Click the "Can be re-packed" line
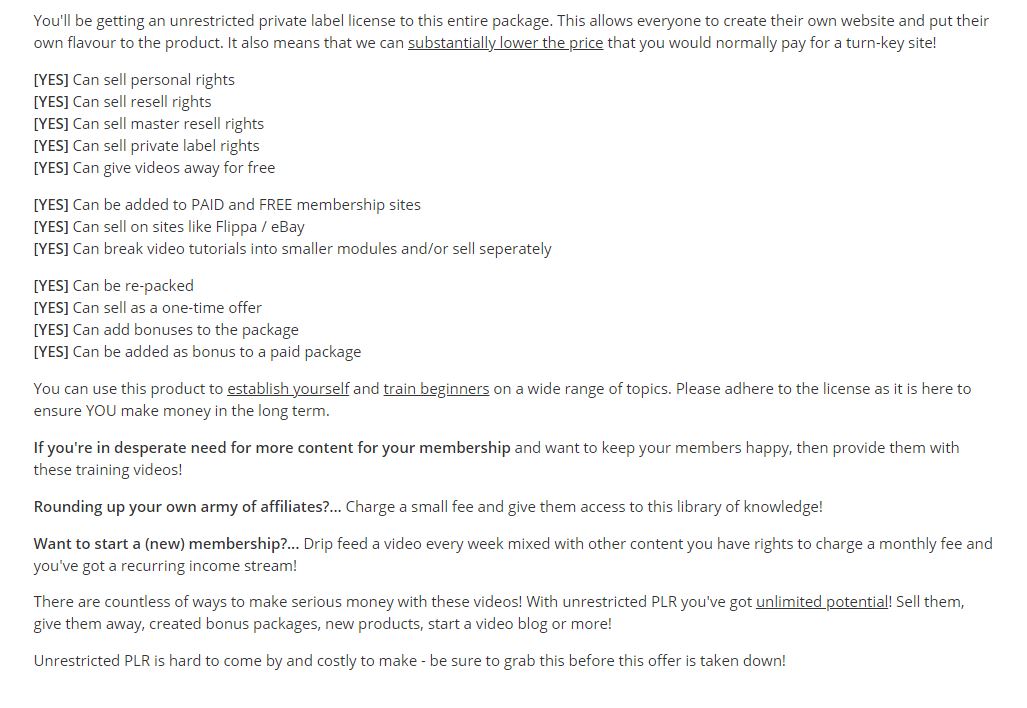 click(114, 286)
